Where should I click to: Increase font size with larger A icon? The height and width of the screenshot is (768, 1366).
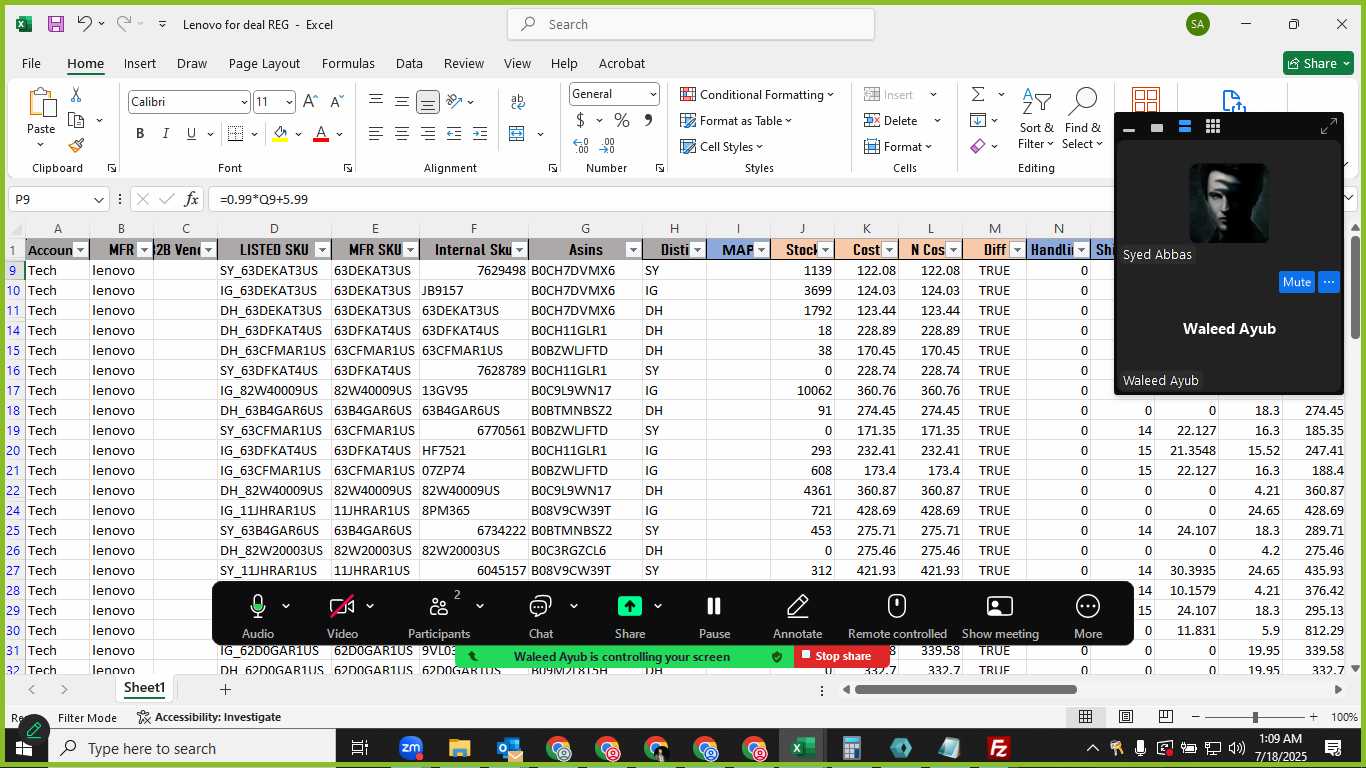tap(310, 102)
